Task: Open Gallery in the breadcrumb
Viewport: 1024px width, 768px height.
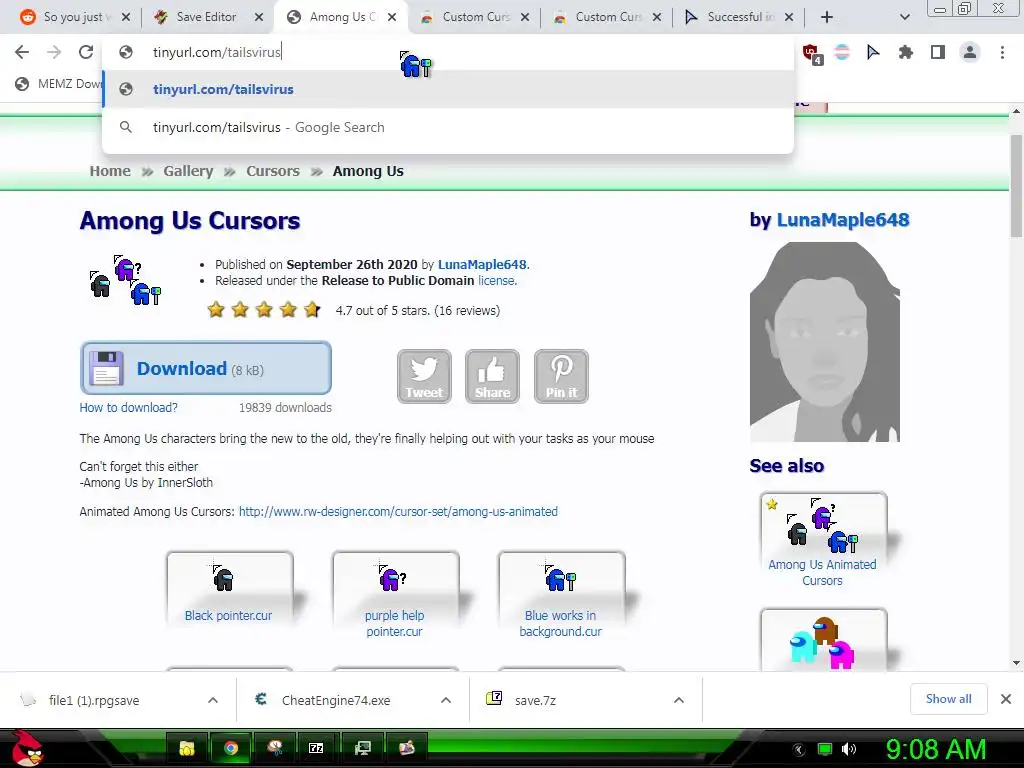Action: tap(188, 171)
